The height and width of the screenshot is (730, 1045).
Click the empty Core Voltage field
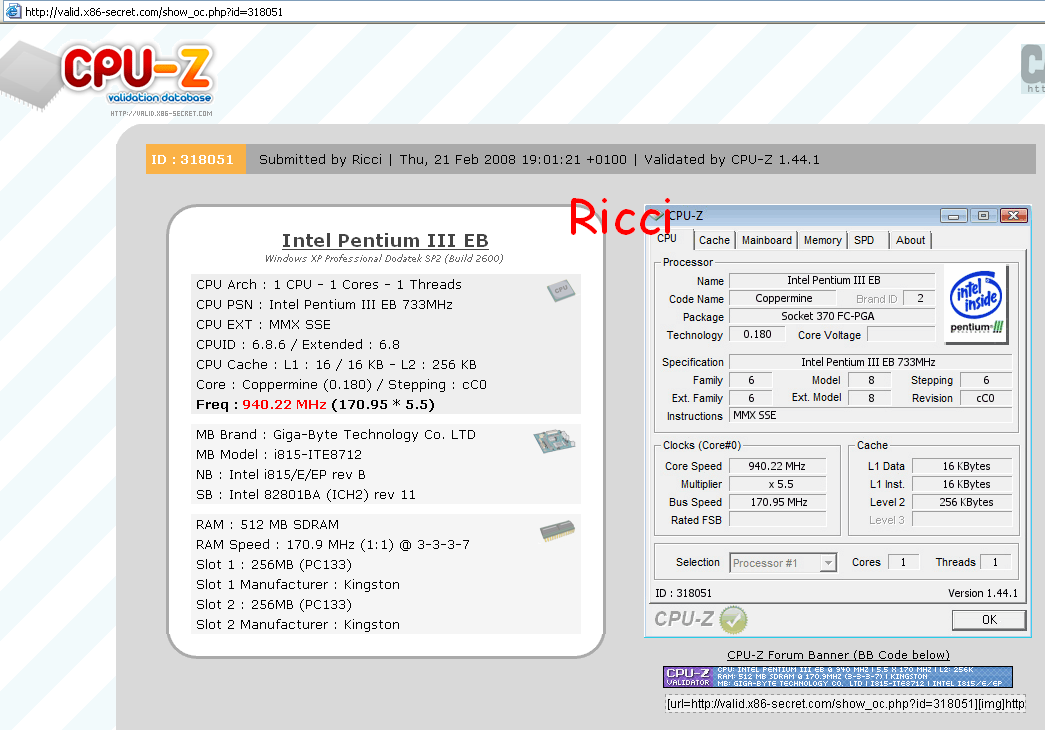coord(900,334)
